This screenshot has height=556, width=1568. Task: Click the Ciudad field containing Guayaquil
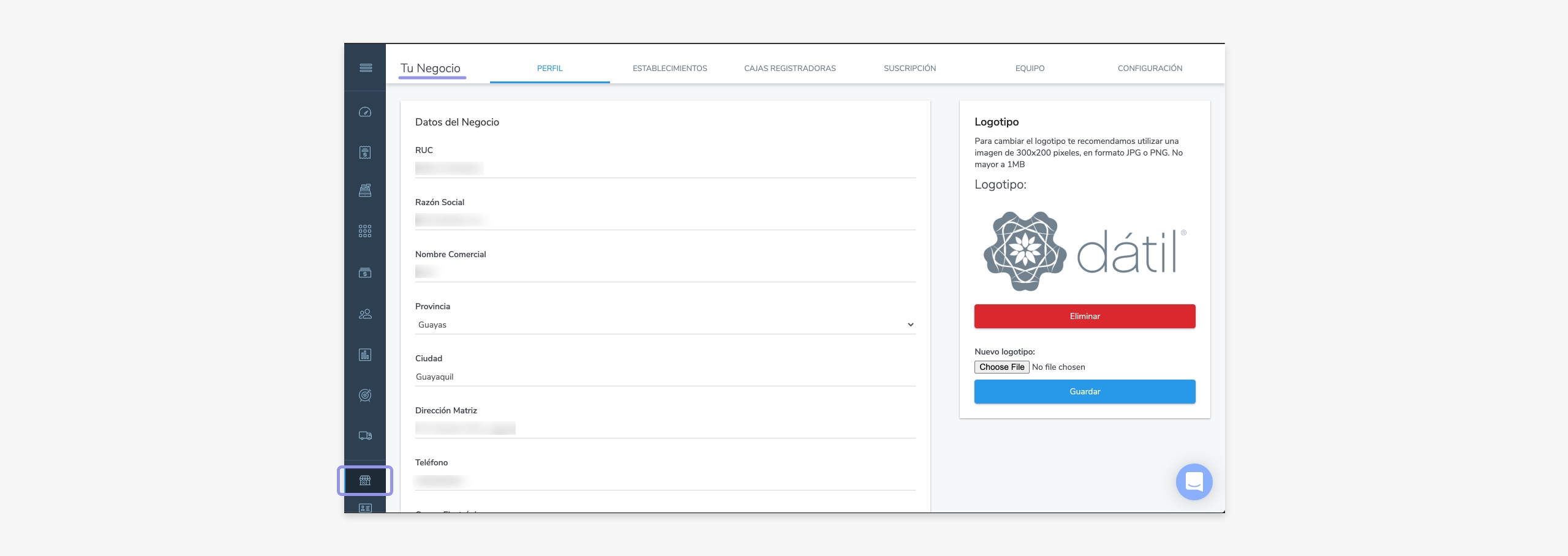click(665, 377)
